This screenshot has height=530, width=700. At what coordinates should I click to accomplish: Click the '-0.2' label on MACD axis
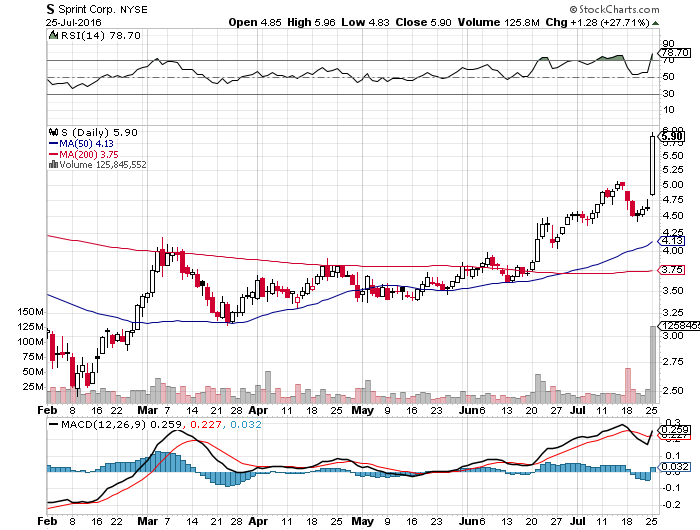tap(670, 505)
